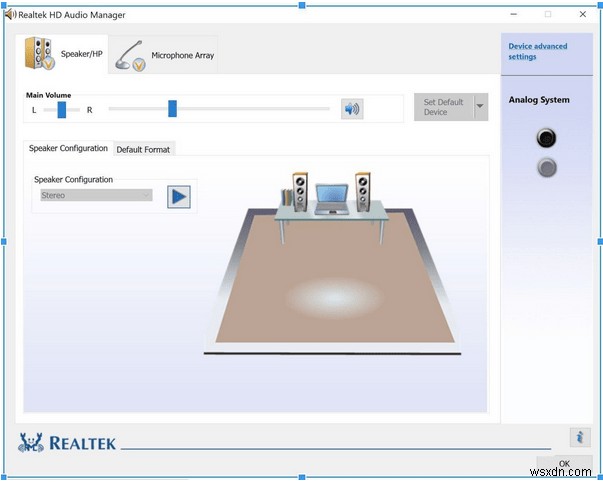This screenshot has width=603, height=482.
Task: Open the Microphone Array device tab
Action: pos(163,55)
